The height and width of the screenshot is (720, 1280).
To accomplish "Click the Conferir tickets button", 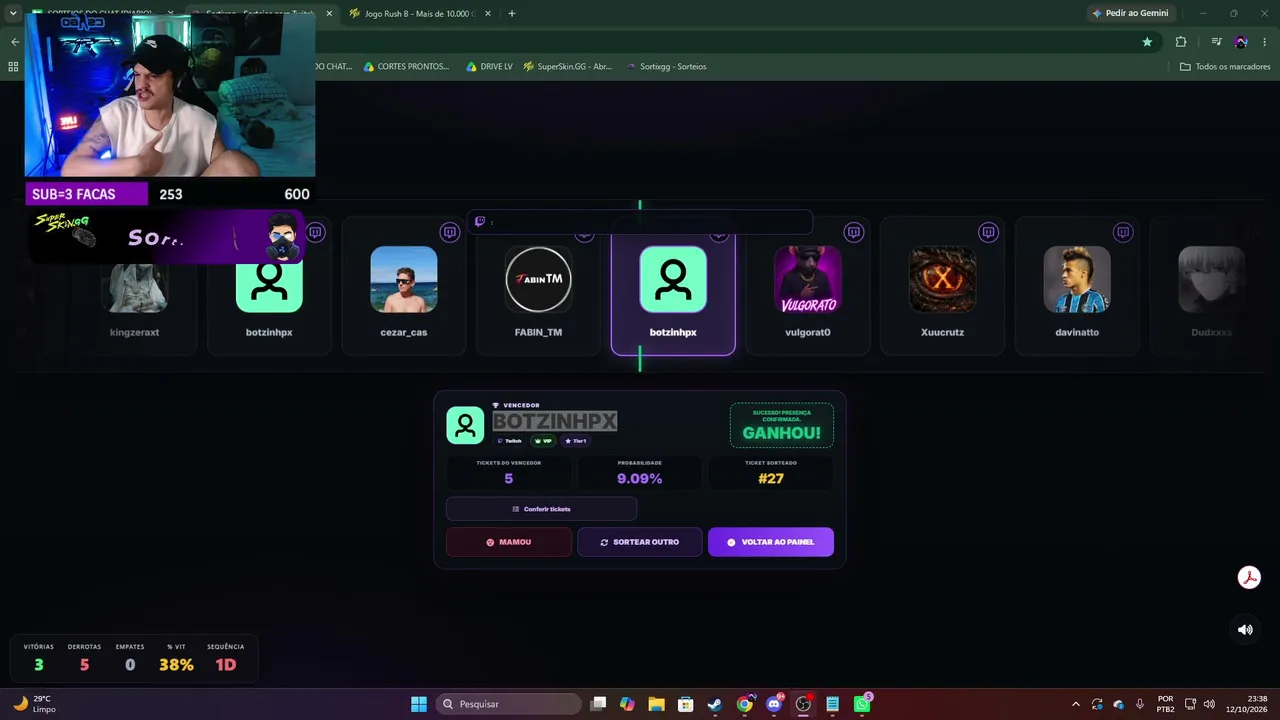I will pyautogui.click(x=541, y=509).
